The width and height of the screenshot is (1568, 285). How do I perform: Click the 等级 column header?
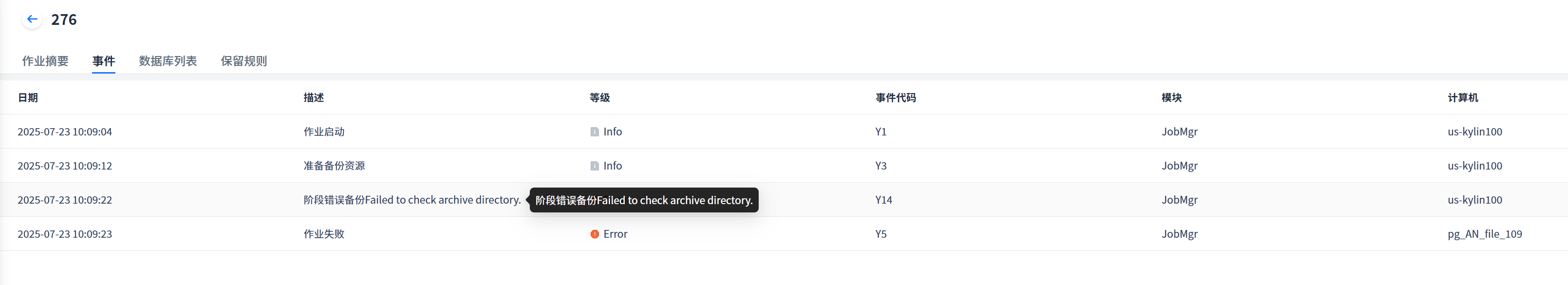tap(599, 97)
